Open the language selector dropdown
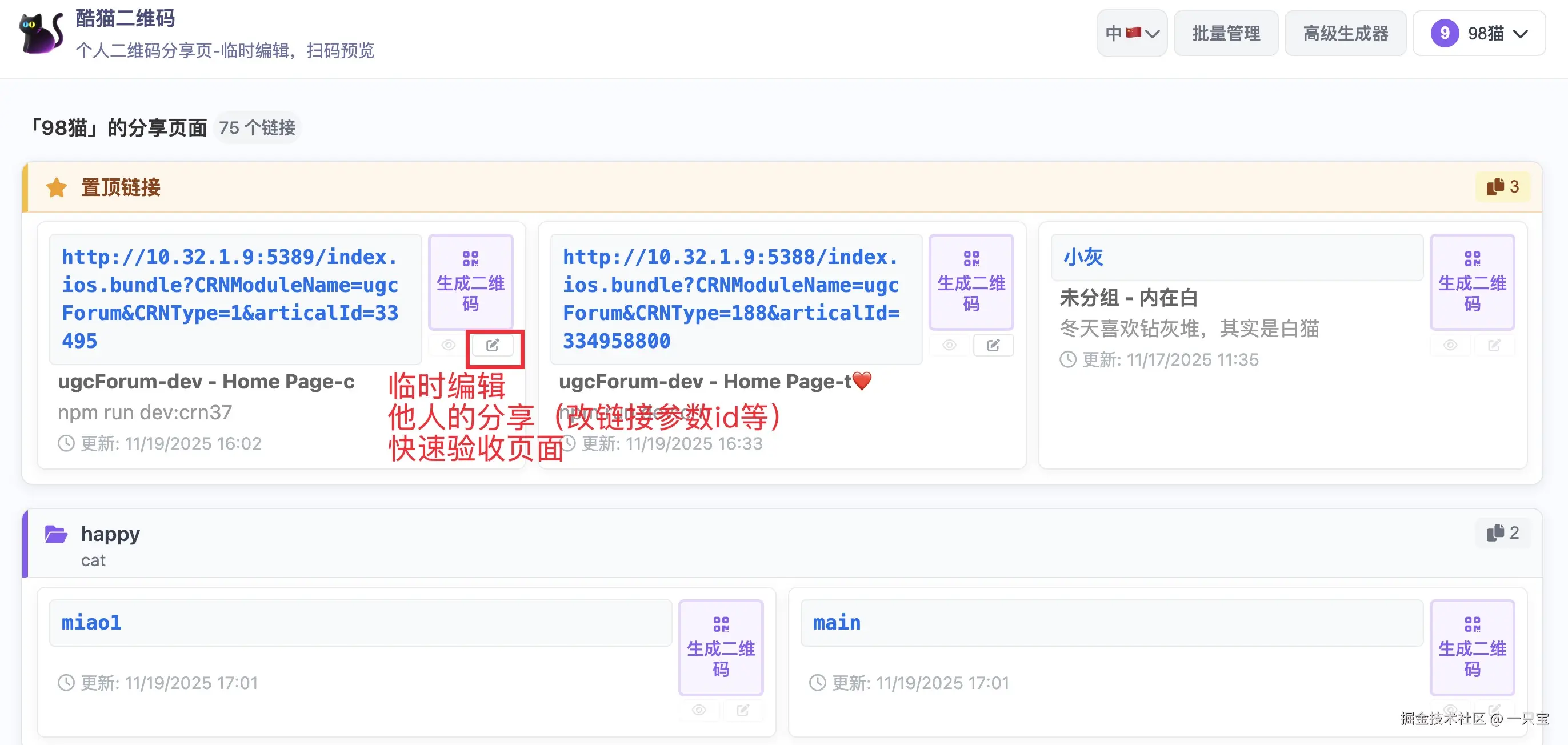The height and width of the screenshot is (745, 1568). (x=1131, y=34)
